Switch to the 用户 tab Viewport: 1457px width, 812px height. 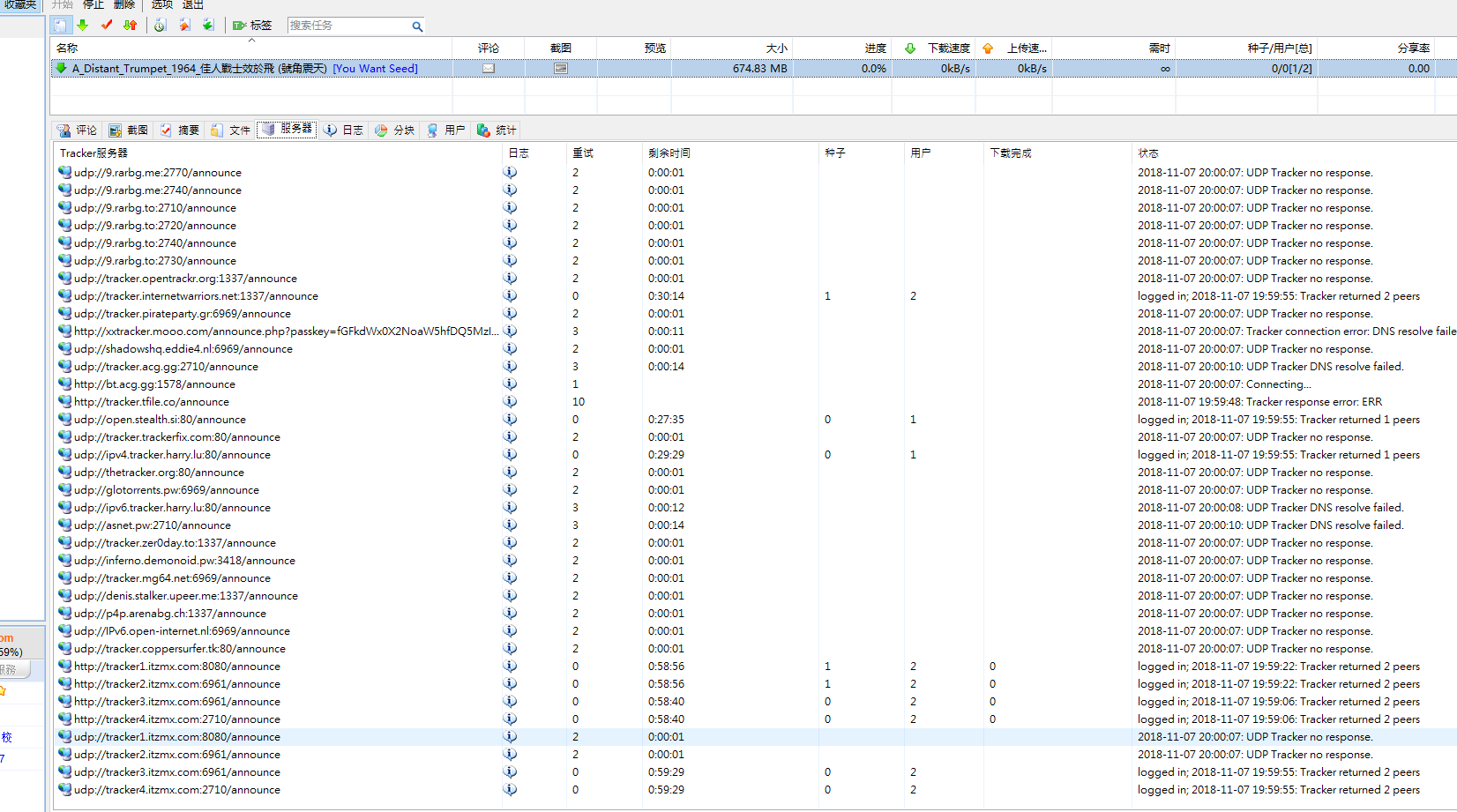[445, 130]
